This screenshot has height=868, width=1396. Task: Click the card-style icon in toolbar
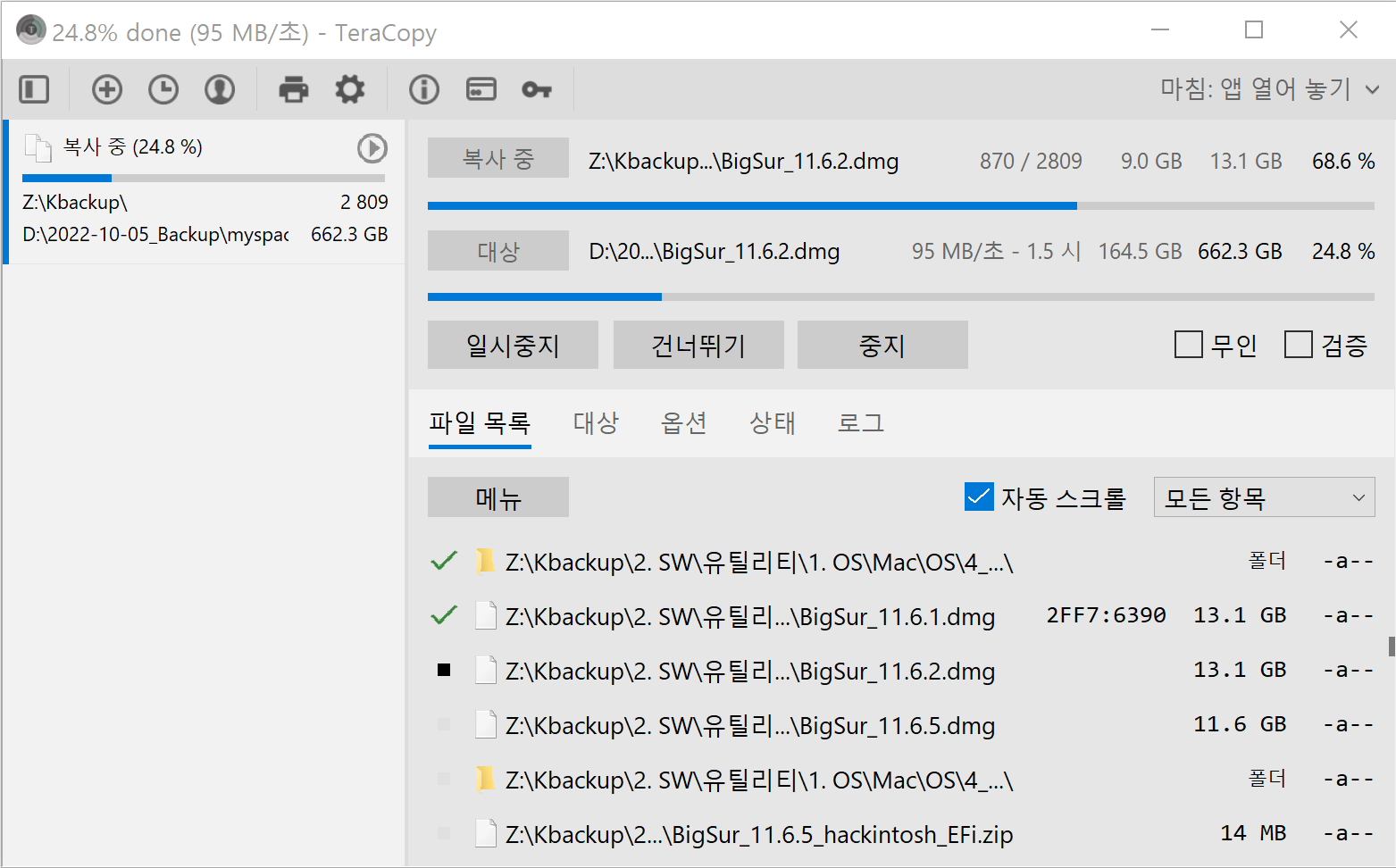point(481,89)
